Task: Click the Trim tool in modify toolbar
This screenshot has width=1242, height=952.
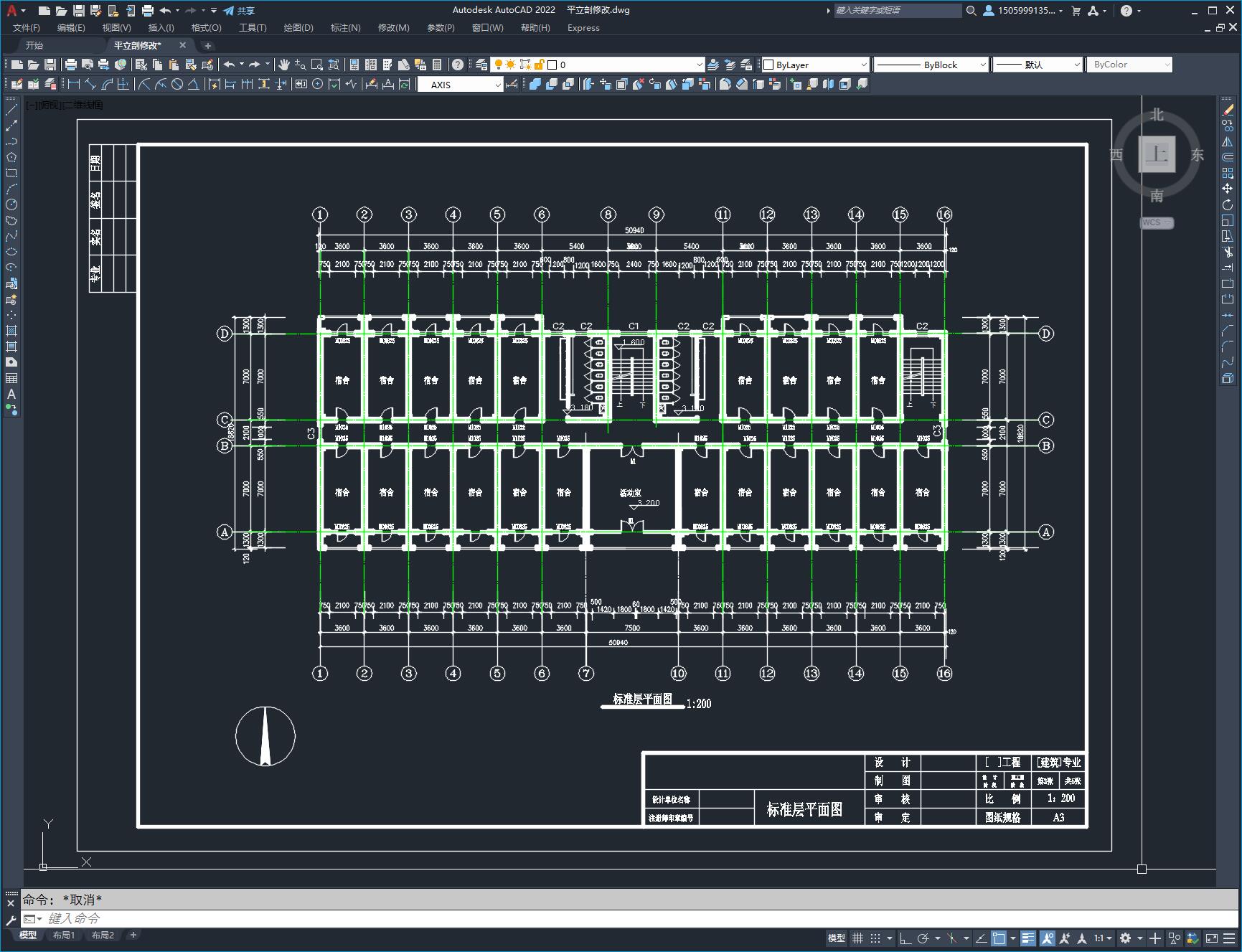Action: (x=1228, y=252)
